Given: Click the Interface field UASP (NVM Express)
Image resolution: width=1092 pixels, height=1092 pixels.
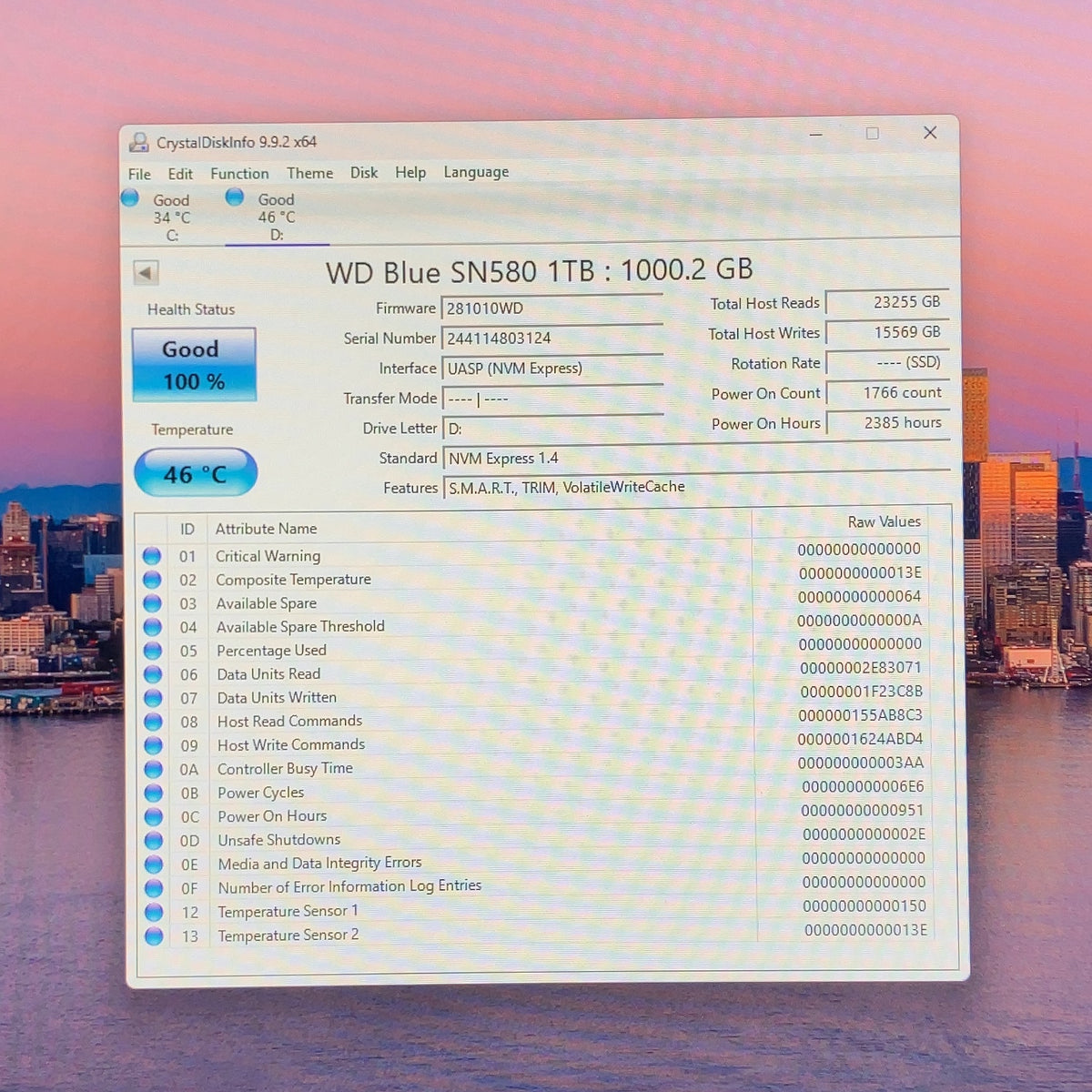Looking at the screenshot, I should [552, 368].
